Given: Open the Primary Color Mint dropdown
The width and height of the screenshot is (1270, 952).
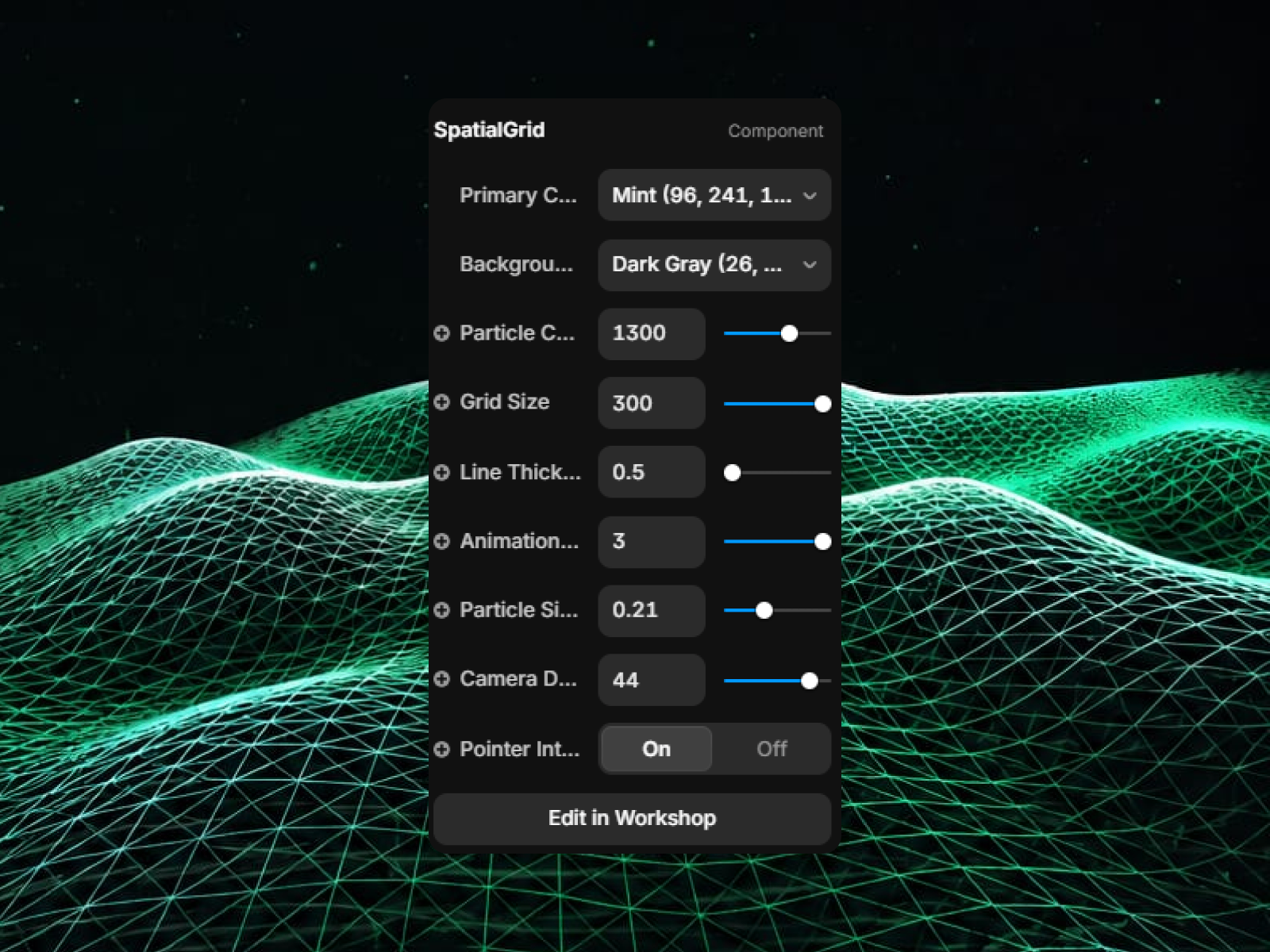Looking at the screenshot, I should [714, 195].
